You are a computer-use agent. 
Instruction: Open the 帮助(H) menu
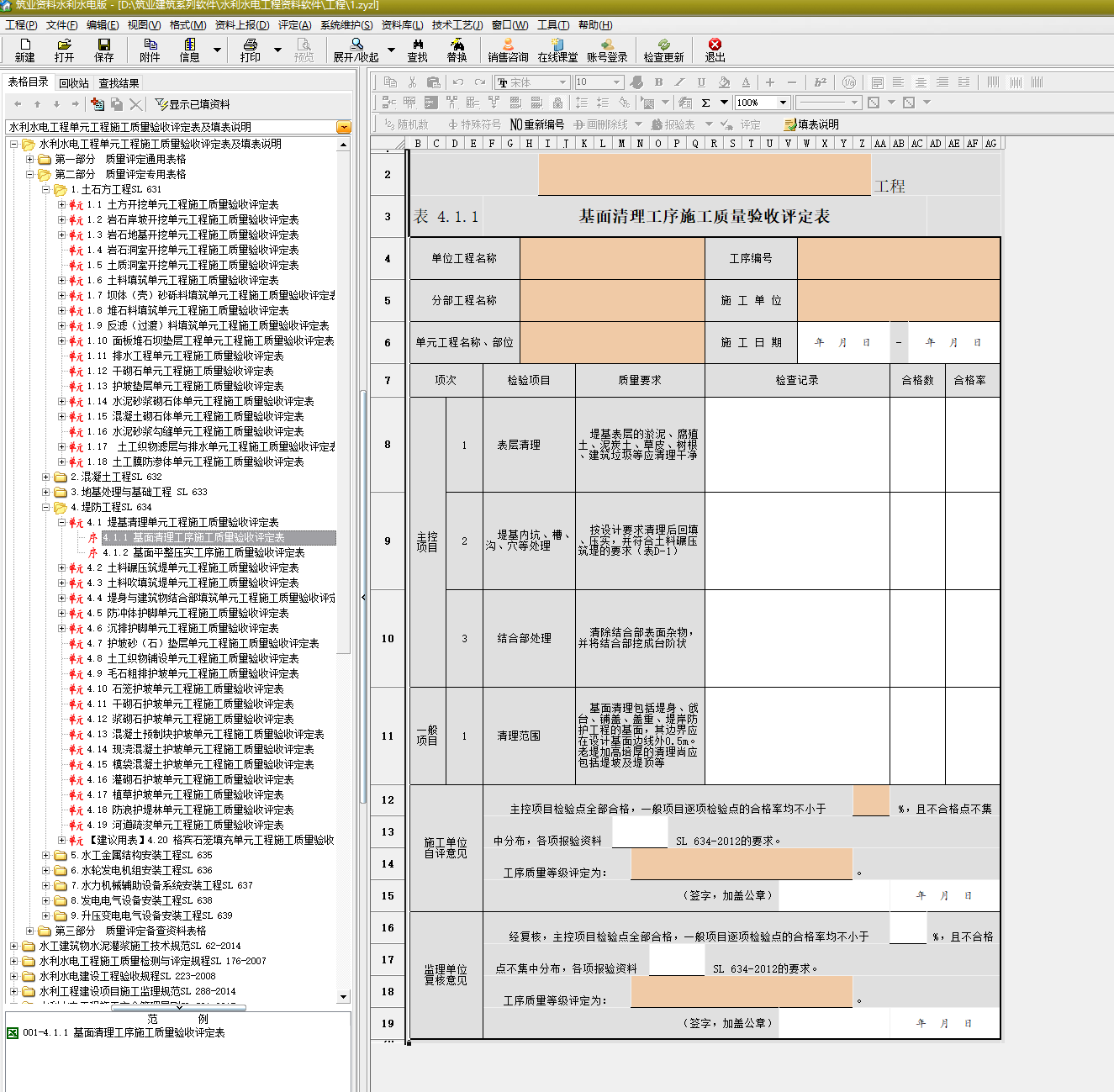(595, 25)
